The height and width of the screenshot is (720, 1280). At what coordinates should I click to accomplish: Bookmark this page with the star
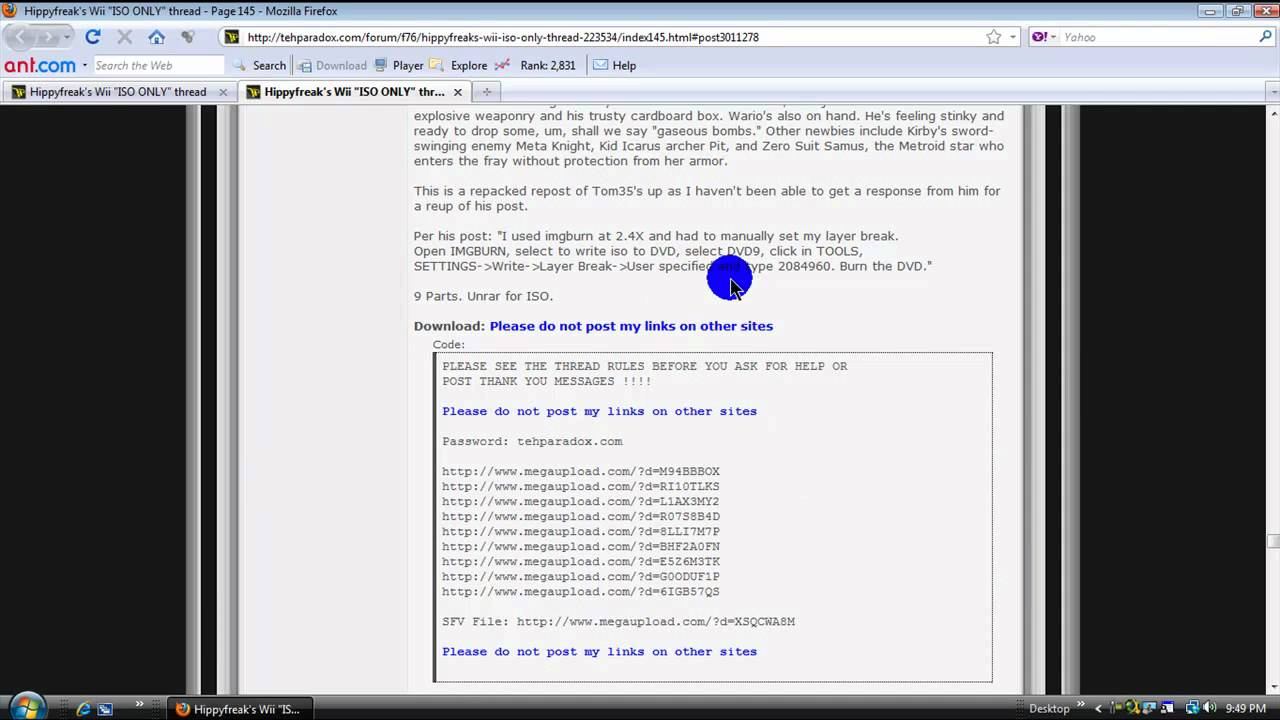pyautogui.click(x=993, y=37)
